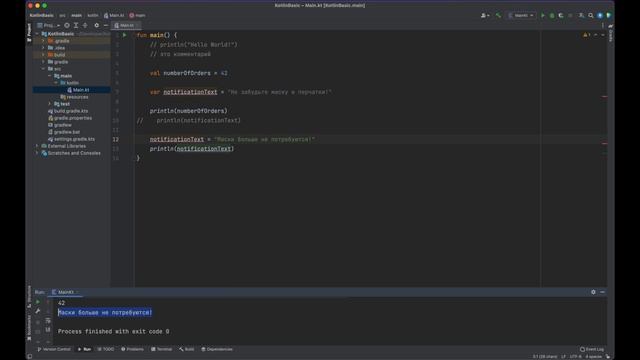This screenshot has height=360, width=640.
Task: Click the shield icon in toolbar
Action: click(609, 16)
